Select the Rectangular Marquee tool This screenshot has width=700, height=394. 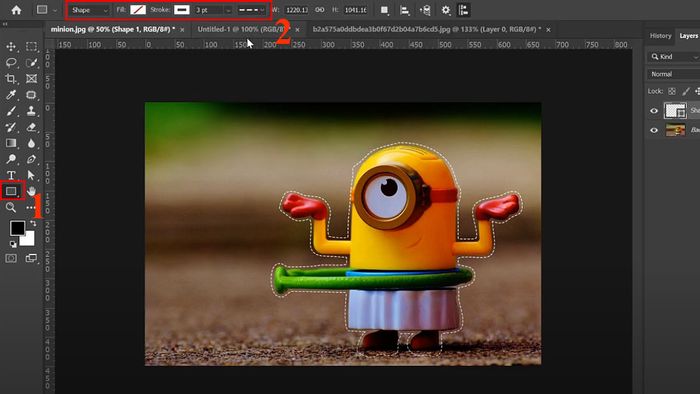click(31, 46)
